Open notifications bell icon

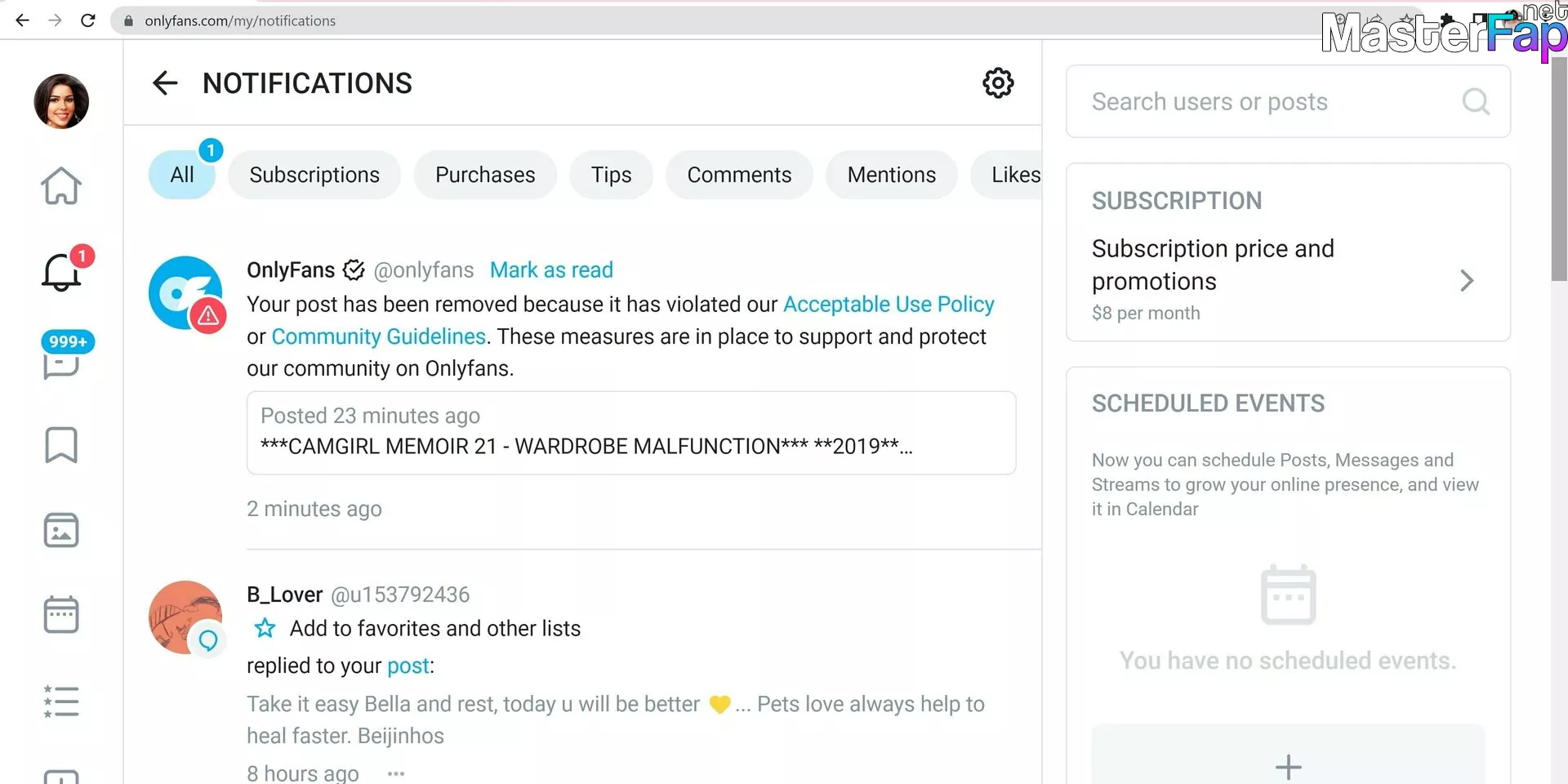point(62,271)
